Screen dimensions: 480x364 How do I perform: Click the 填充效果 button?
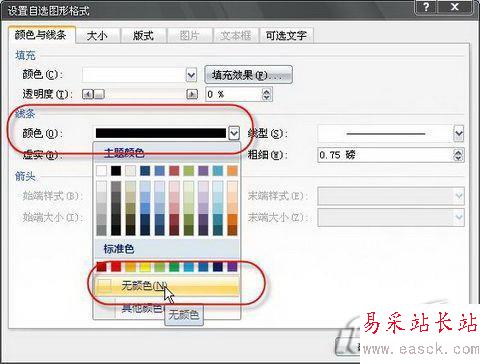248,75
